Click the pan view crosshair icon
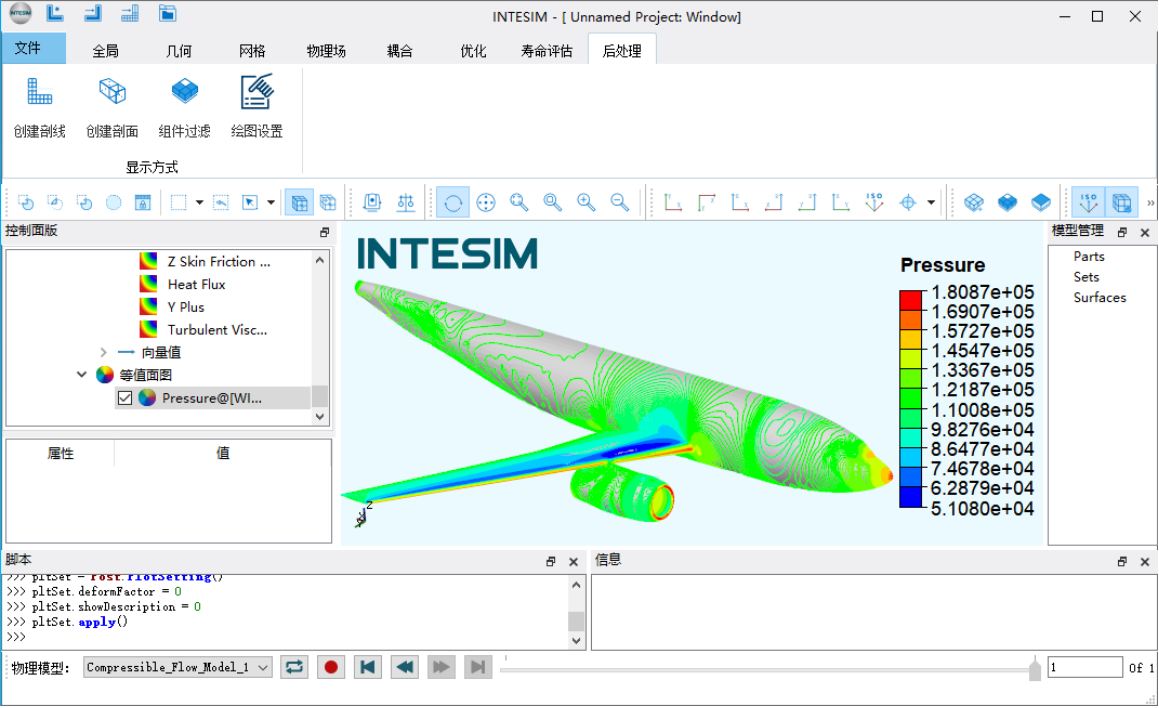The height and width of the screenshot is (708, 1159). [486, 203]
